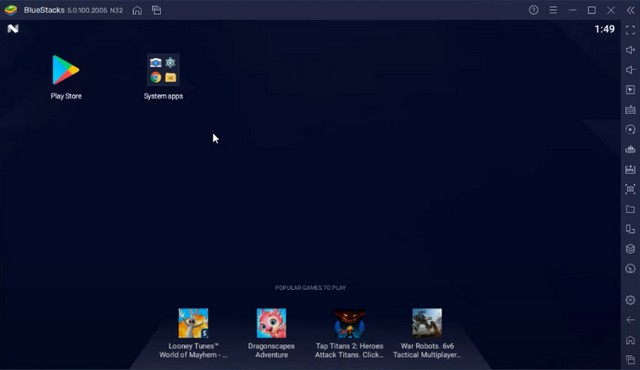The height and width of the screenshot is (370, 640).
Task: Toggle Eco mode gauge icon in sidebar
Action: click(630, 268)
